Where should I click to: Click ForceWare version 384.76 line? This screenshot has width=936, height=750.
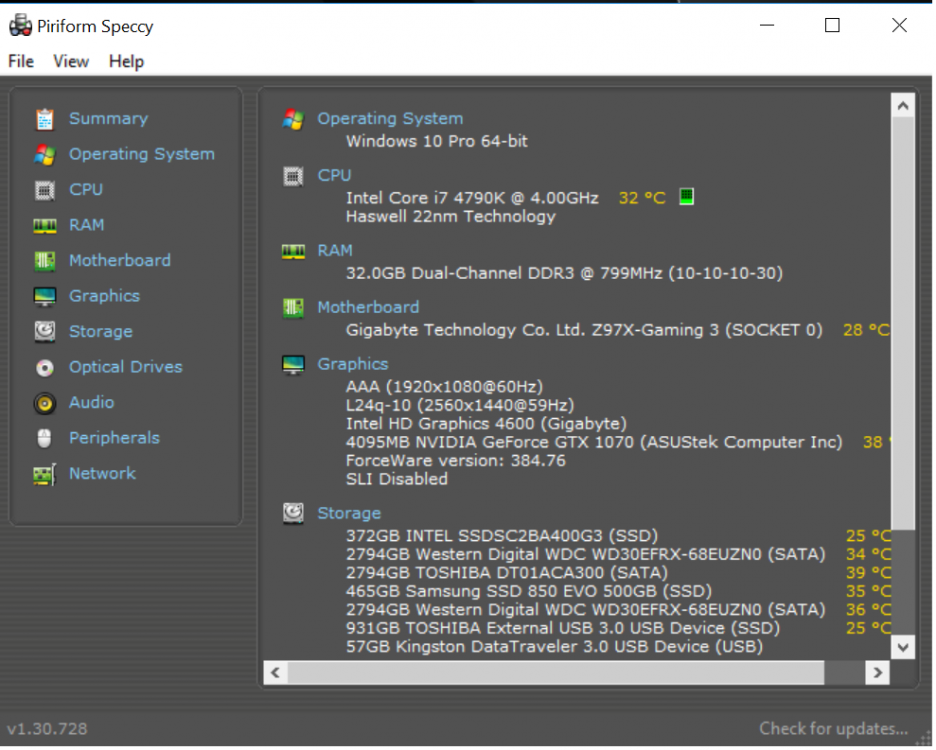click(x=457, y=462)
